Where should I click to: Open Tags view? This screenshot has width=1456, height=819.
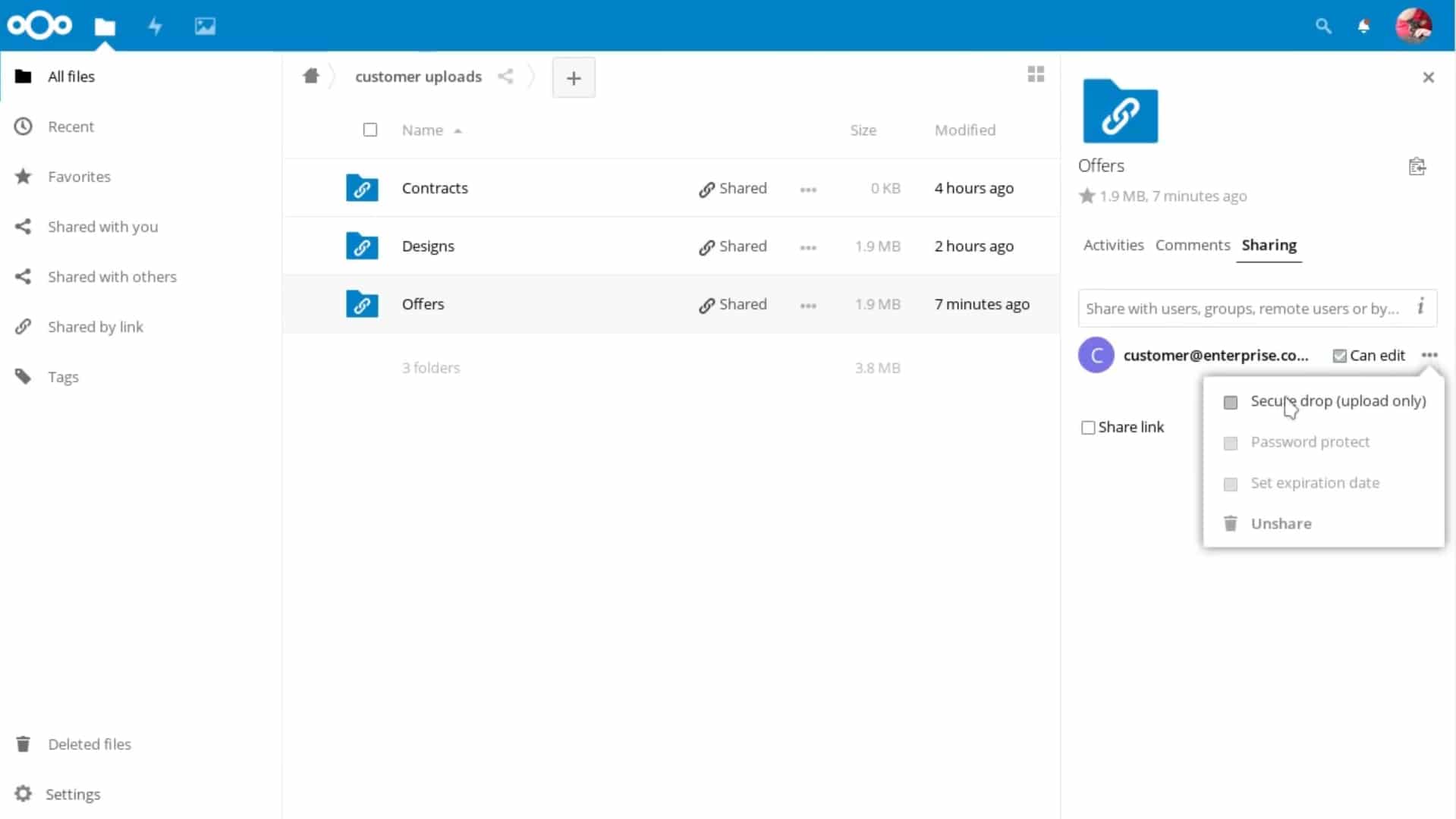click(140, 376)
